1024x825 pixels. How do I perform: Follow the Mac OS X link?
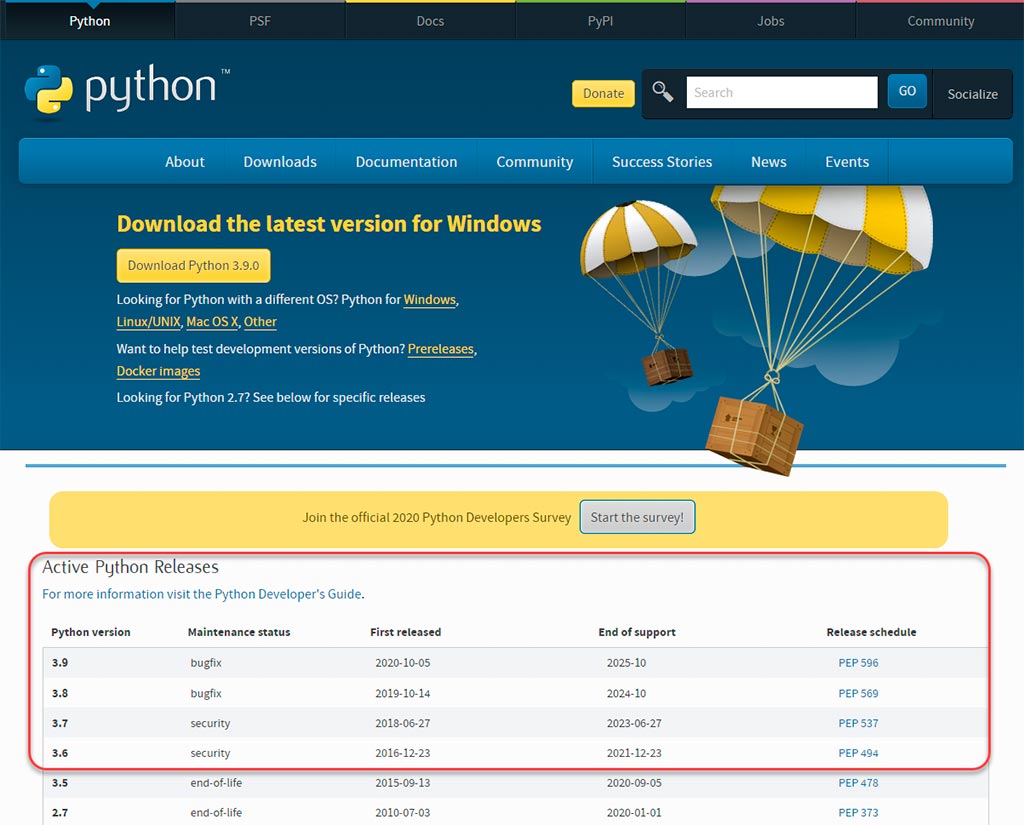click(x=212, y=321)
